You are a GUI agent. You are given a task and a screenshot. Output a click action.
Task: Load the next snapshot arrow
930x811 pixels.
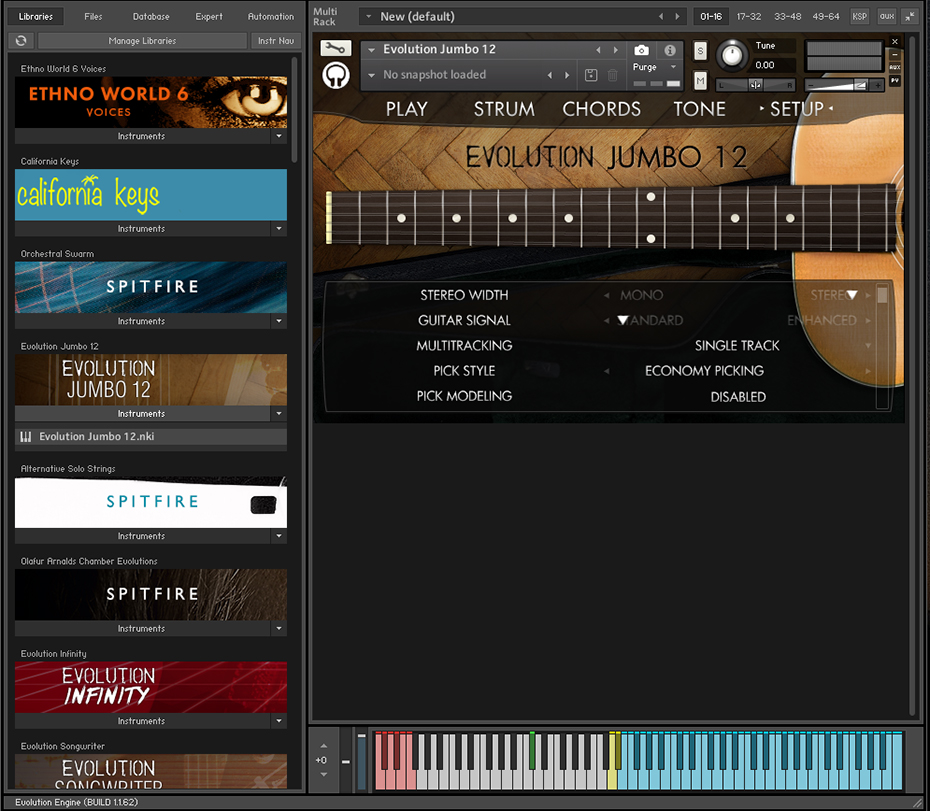(x=567, y=75)
